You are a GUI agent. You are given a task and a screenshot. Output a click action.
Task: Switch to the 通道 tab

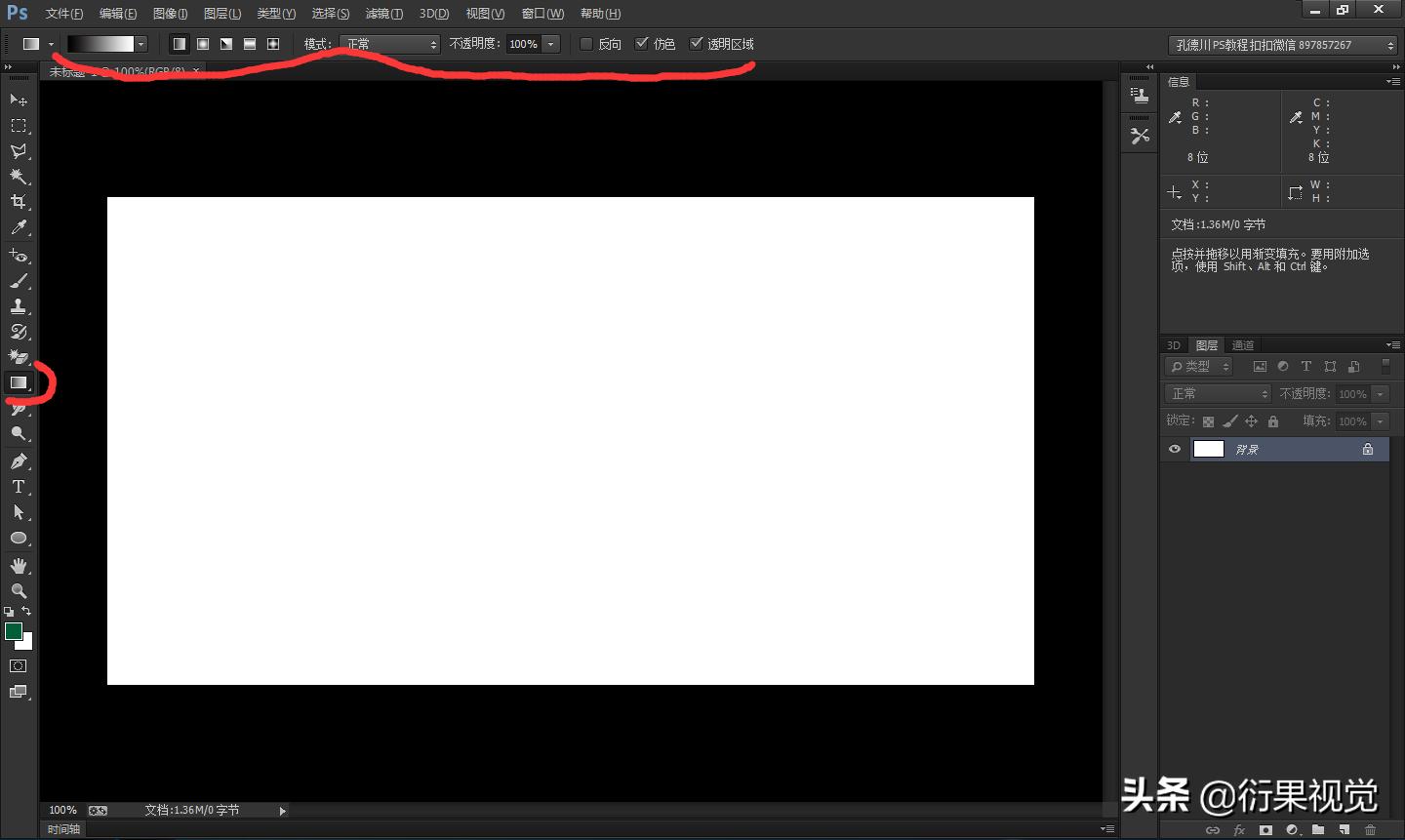tap(1242, 344)
